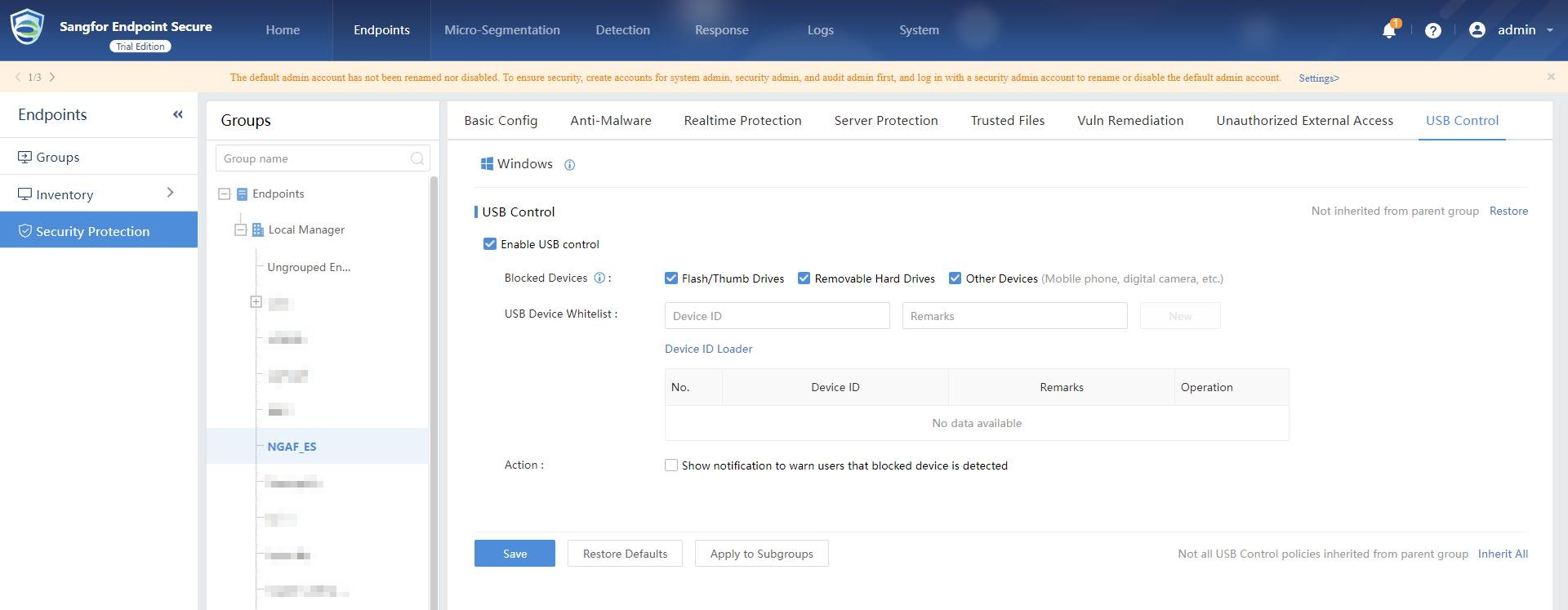Click the admin user avatar icon
Image resolution: width=1568 pixels, height=610 pixels.
click(x=1477, y=30)
